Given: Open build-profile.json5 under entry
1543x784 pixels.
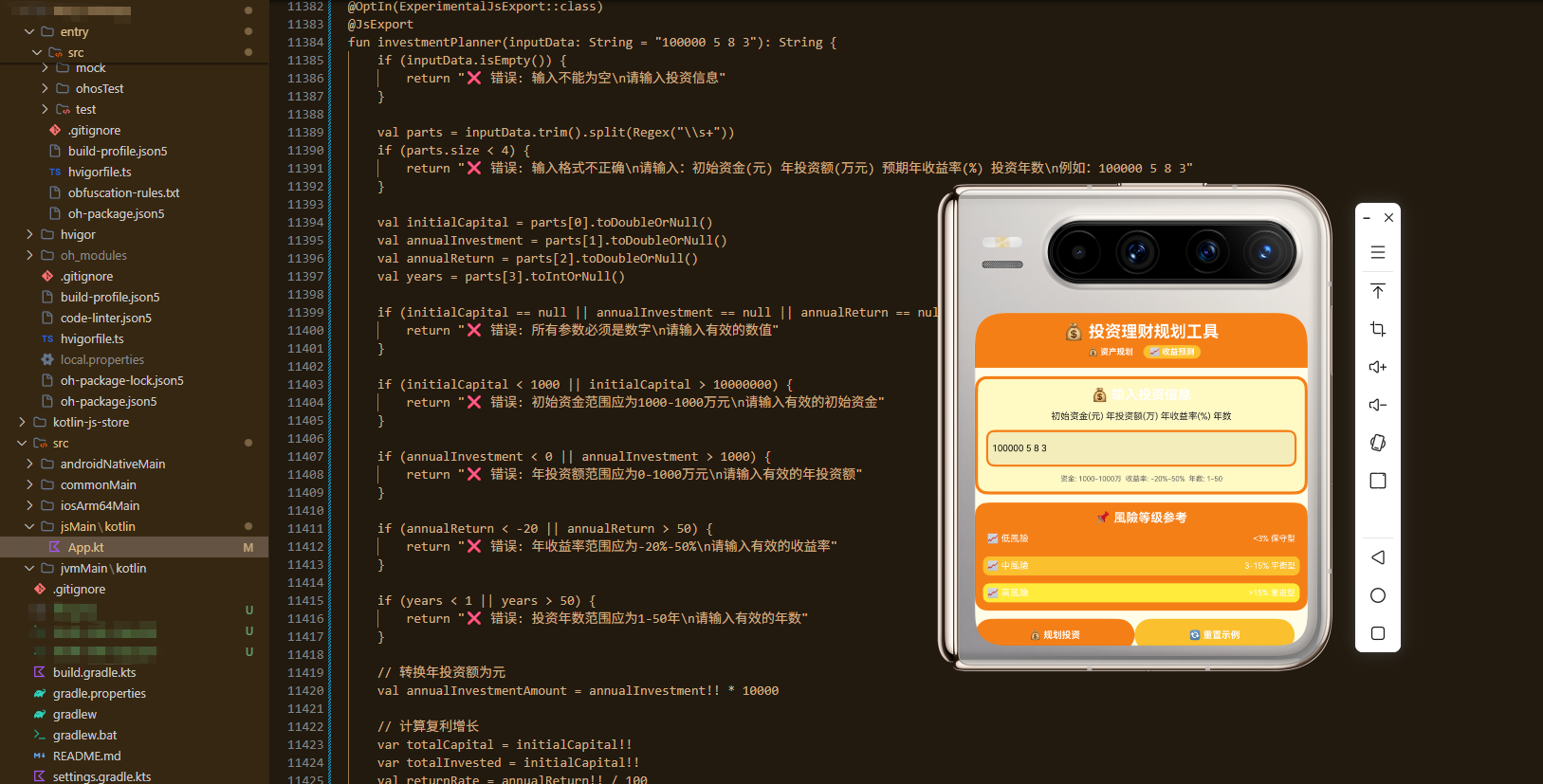Looking at the screenshot, I should (118, 151).
